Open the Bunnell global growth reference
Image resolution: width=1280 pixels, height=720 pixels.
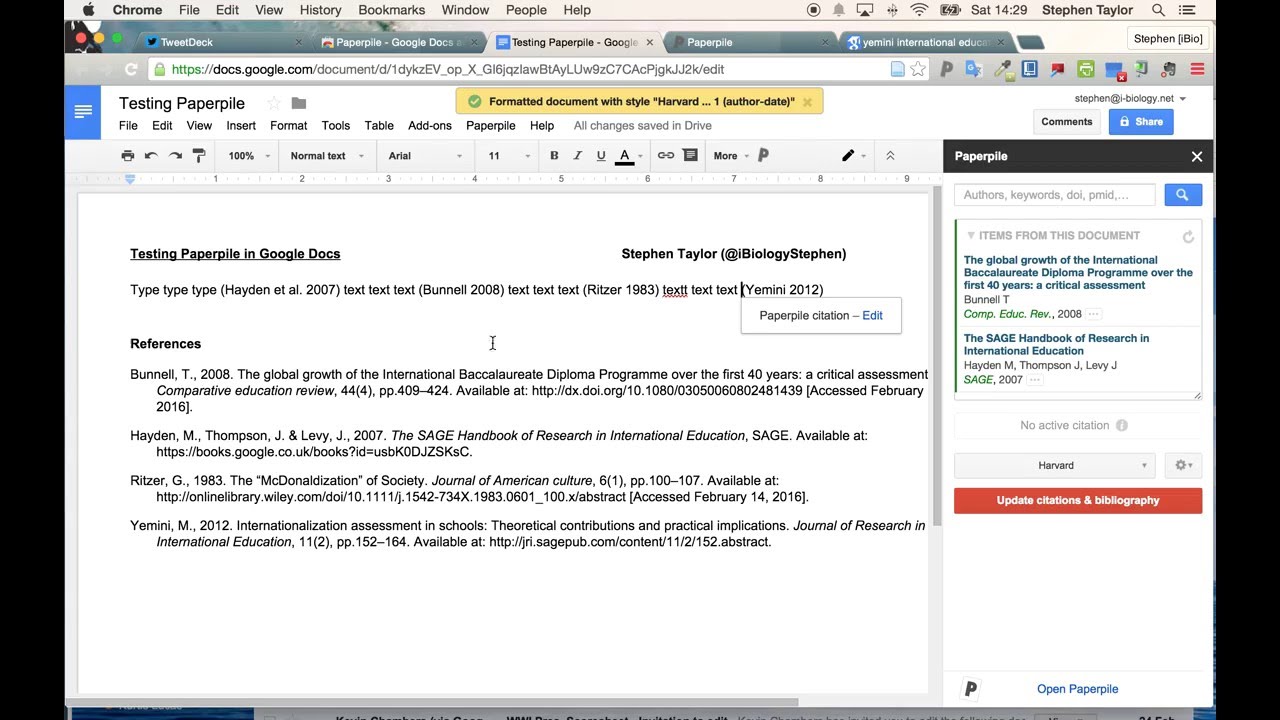[x=1078, y=272]
